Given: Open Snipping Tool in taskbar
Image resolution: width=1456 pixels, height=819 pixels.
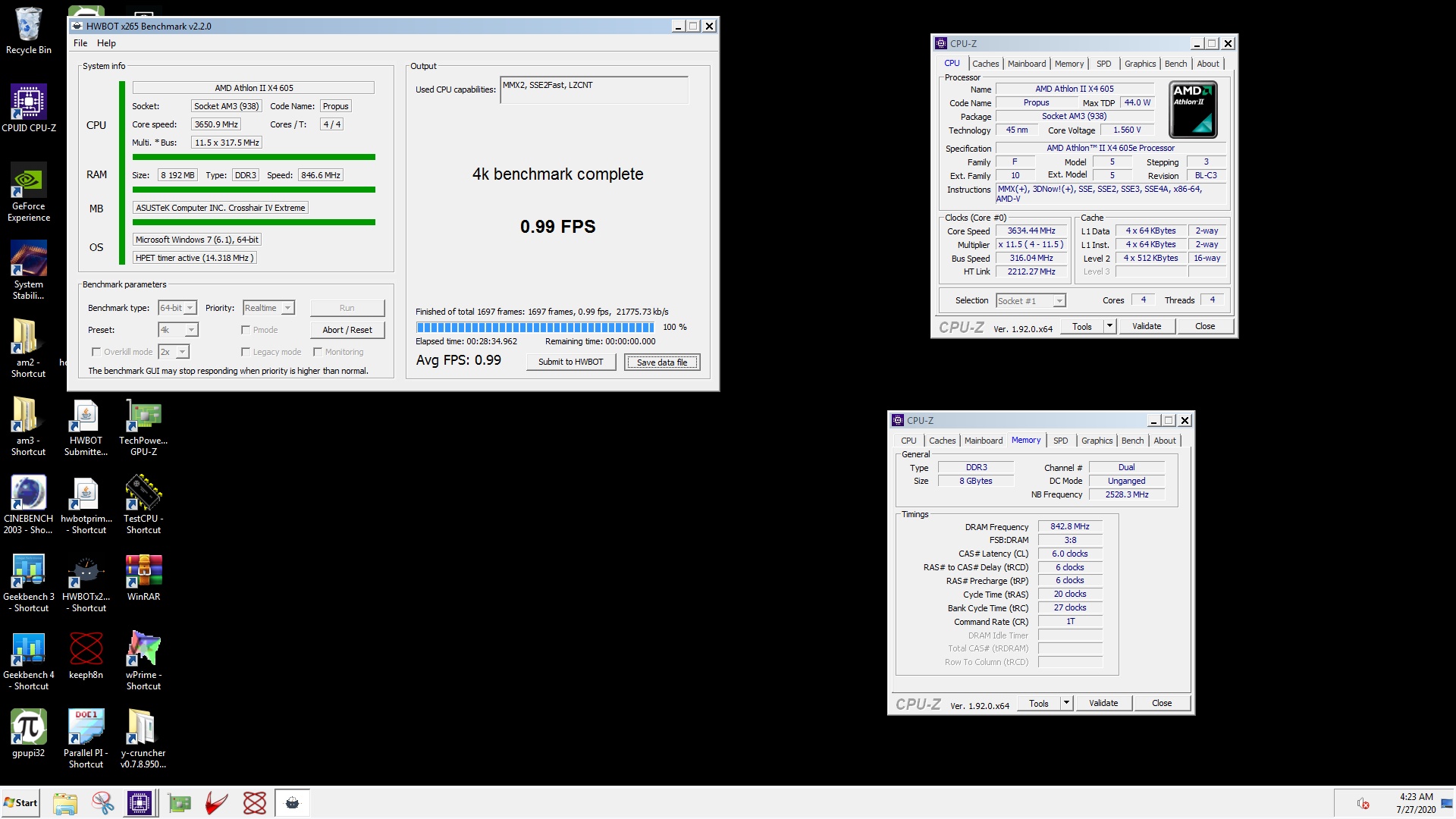Looking at the screenshot, I should point(102,803).
